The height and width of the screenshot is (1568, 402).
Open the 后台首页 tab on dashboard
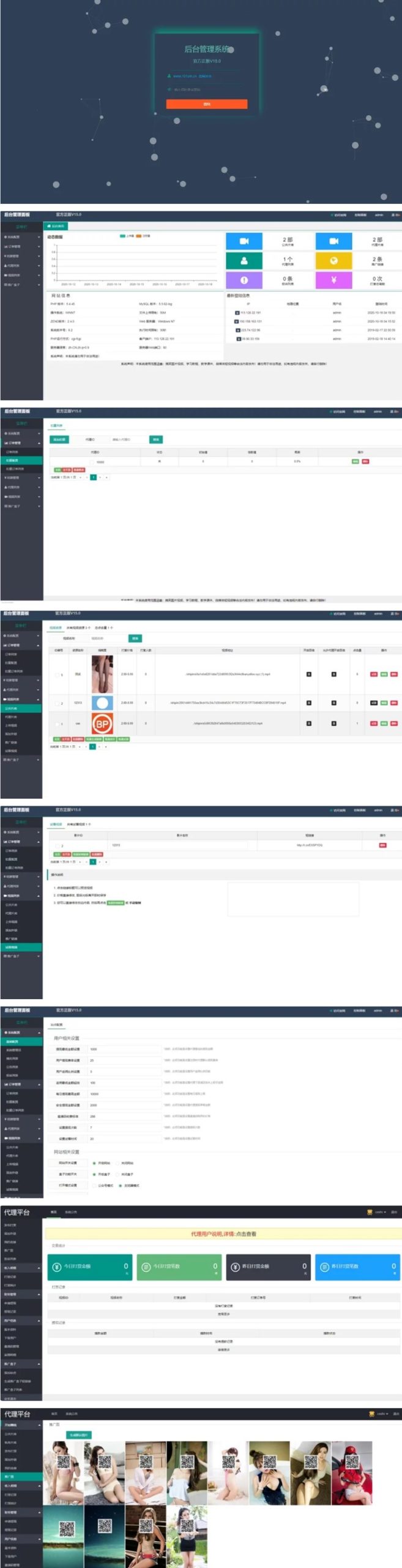(x=58, y=226)
